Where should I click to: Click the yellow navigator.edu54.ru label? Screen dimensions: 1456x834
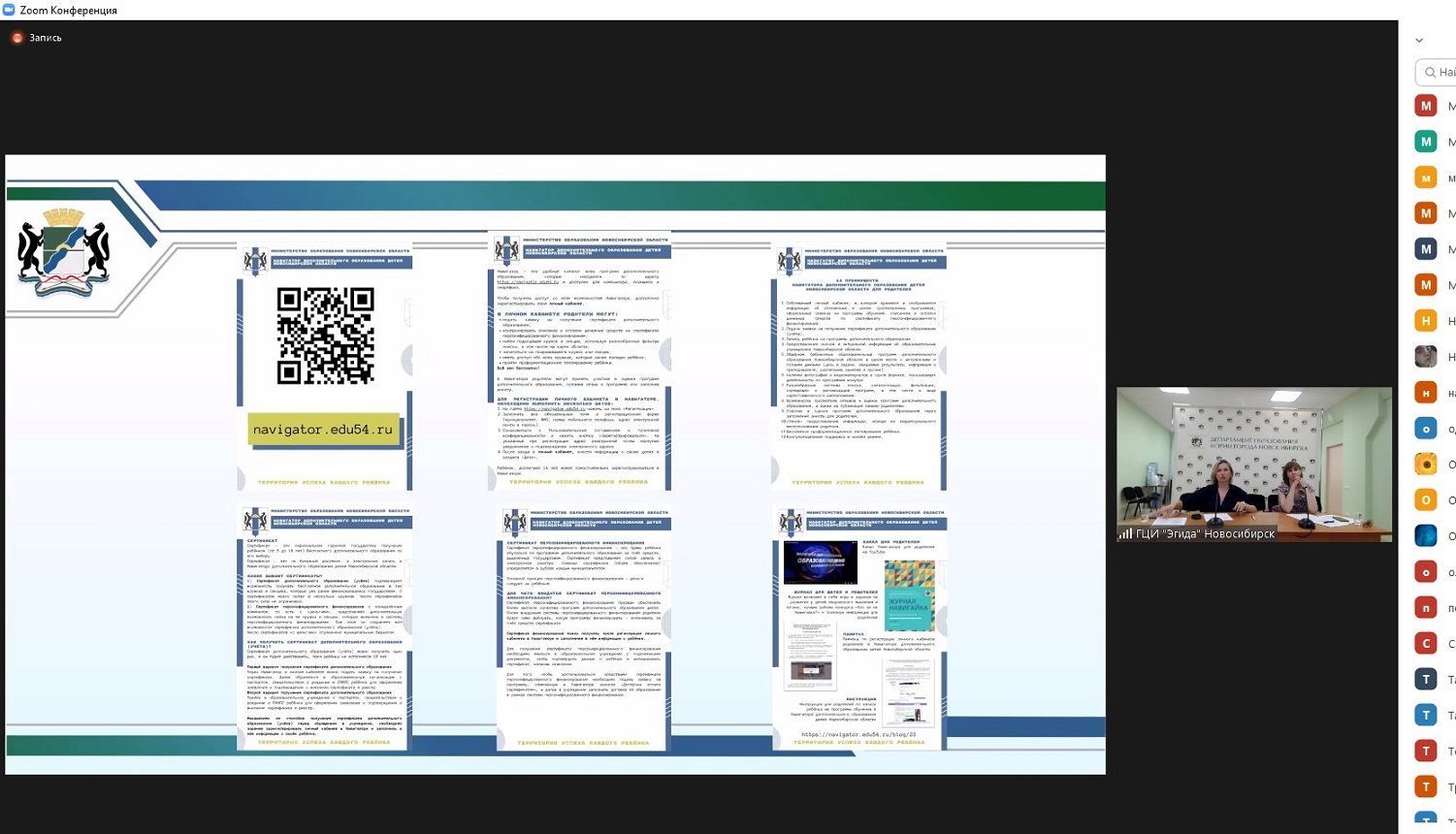pyautogui.click(x=323, y=430)
